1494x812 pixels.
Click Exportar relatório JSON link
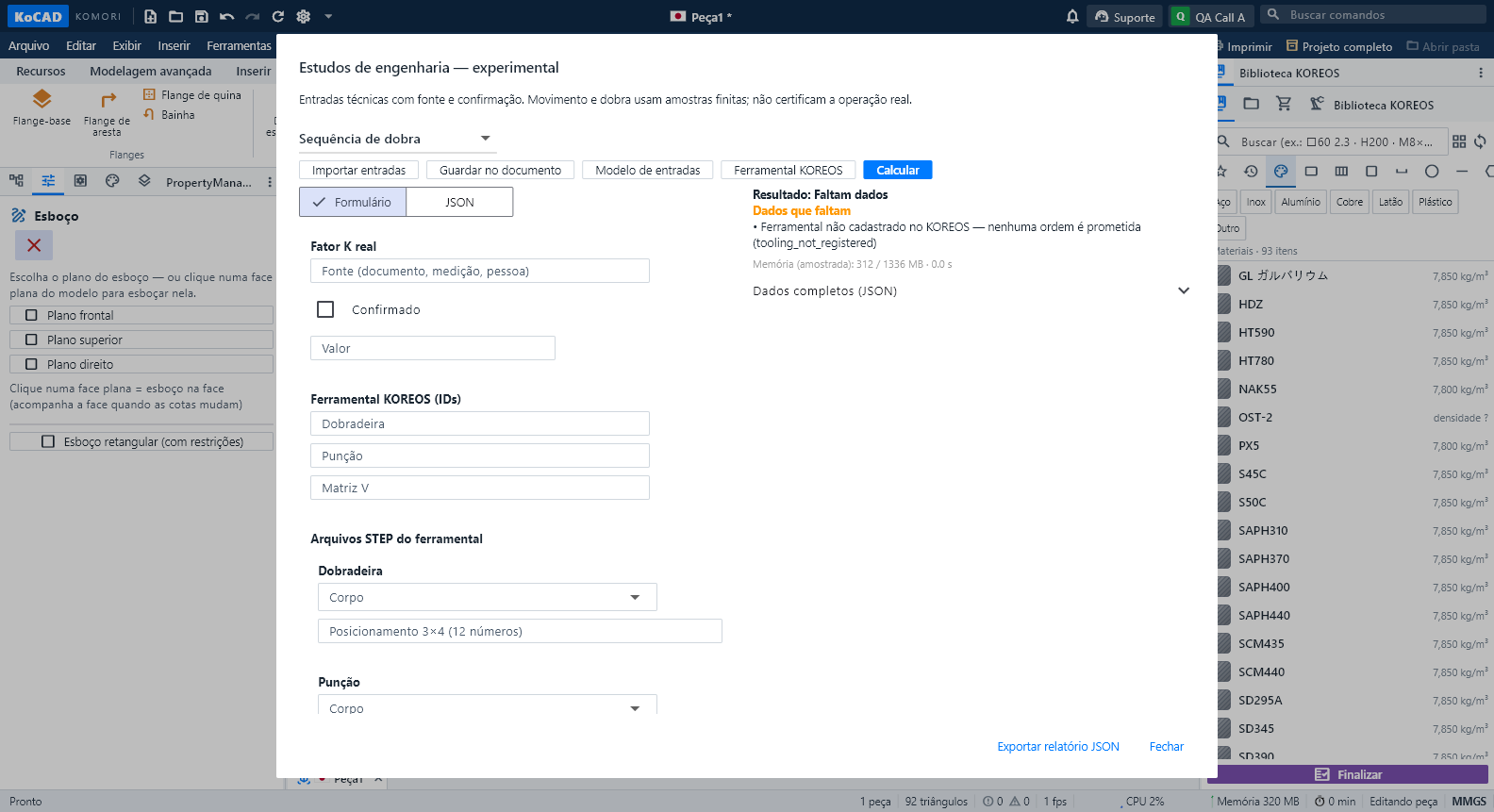point(1058,746)
